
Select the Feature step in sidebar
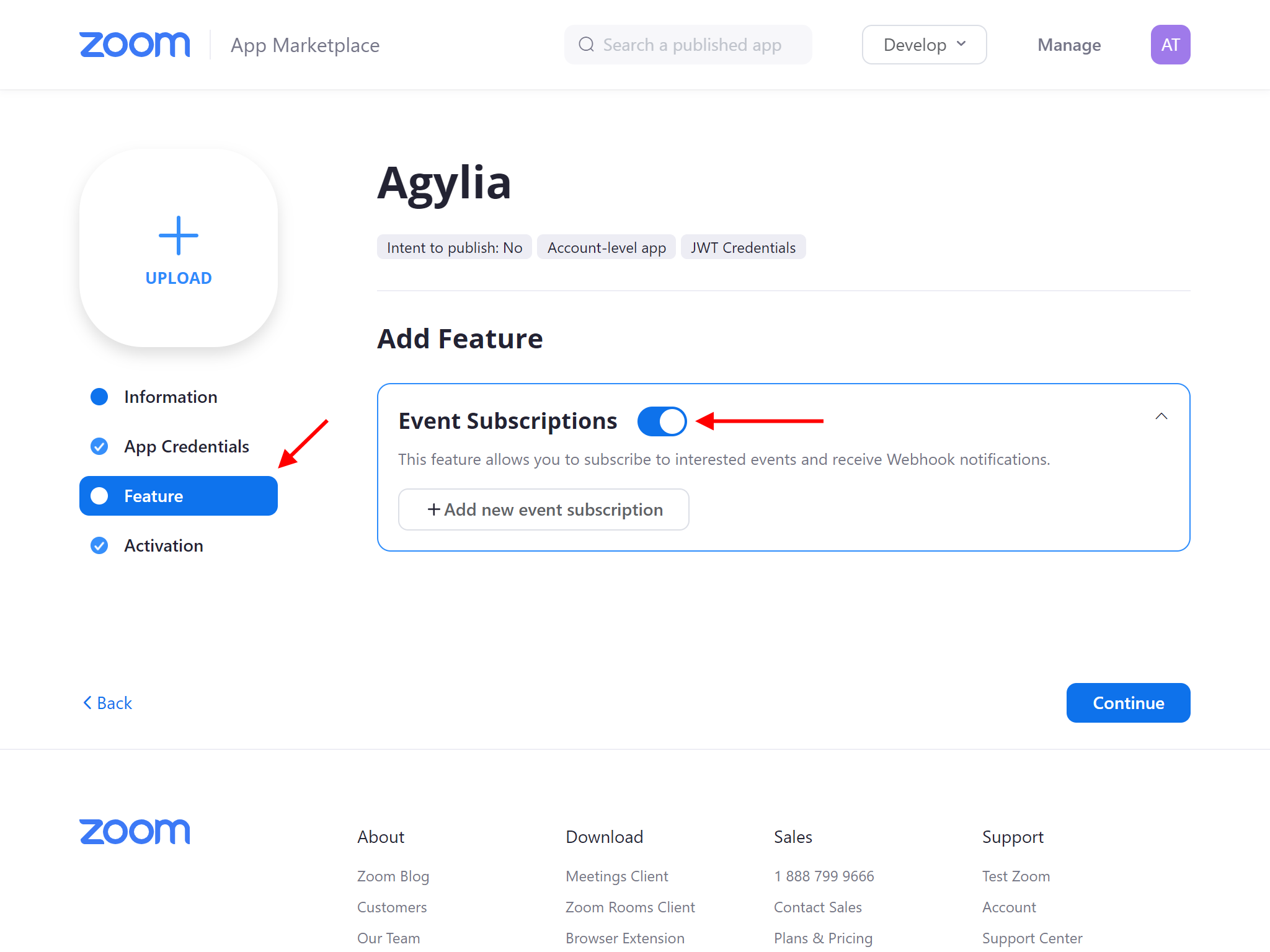179,496
